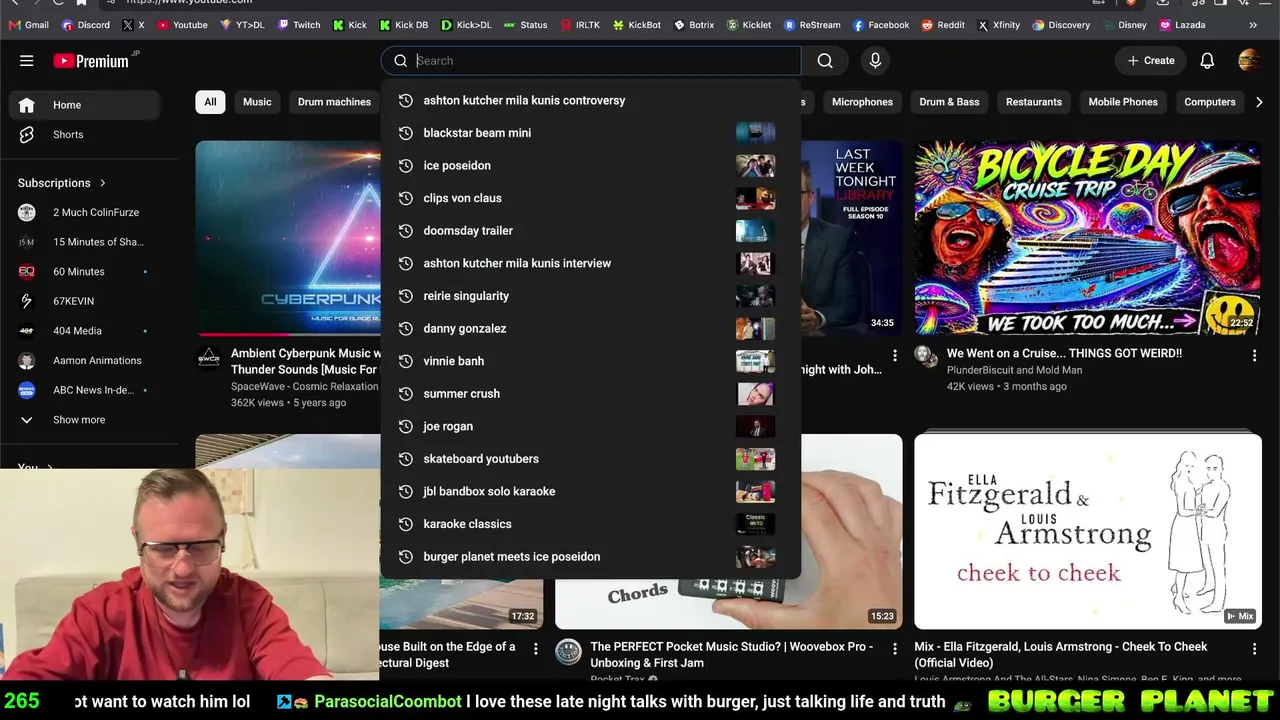Choose suggestion 'skateboard youtubers'
The height and width of the screenshot is (720, 1280).
coord(591,459)
